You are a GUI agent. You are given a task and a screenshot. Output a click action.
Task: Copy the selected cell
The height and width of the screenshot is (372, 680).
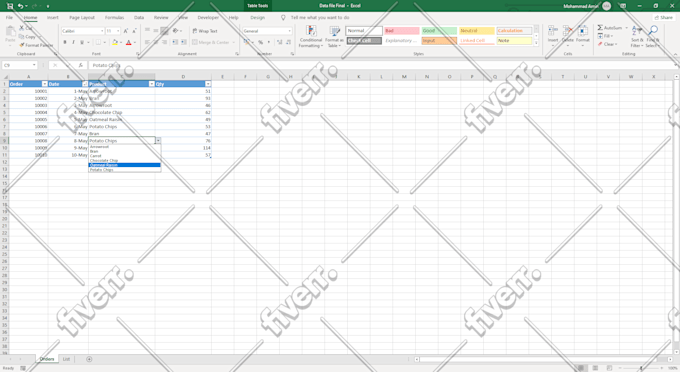(x=27, y=36)
